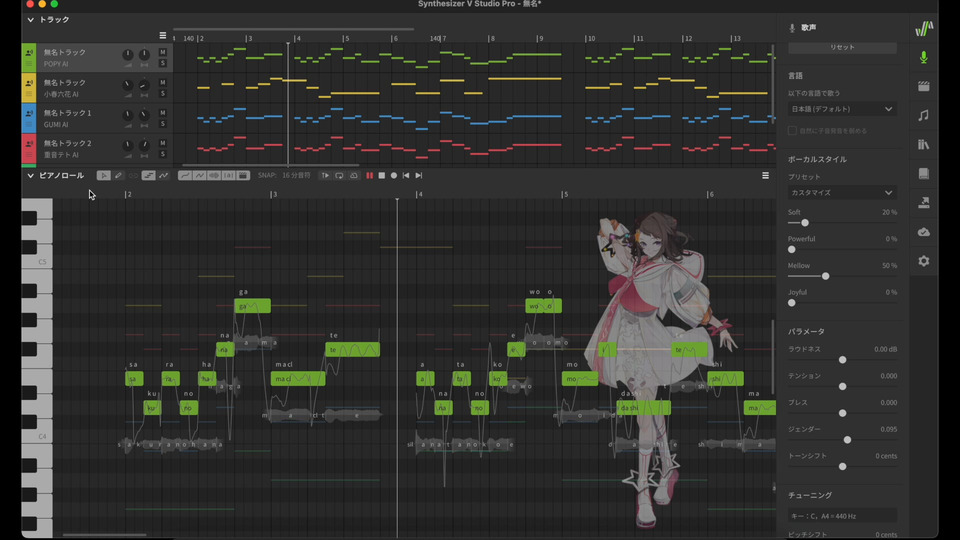Screen dimensions: 960x540
Task: Click bar 5 marker in piano roll ruler
Action: coord(564,194)
